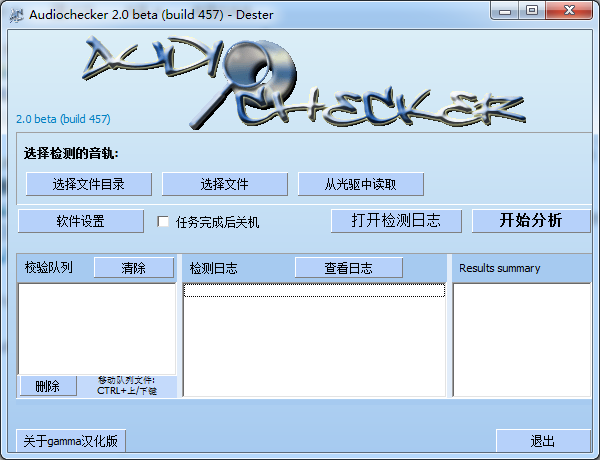Click the Audiochecker title bar app icon
The image size is (600, 460).
pyautogui.click(x=15, y=14)
